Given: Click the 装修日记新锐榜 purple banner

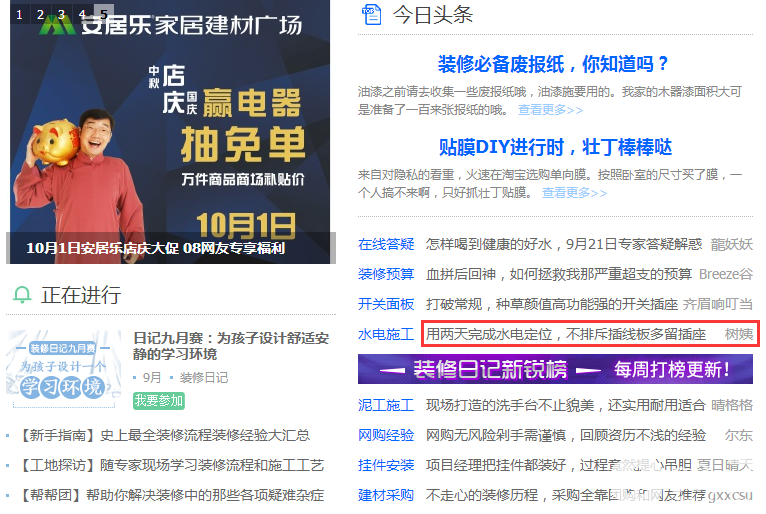Looking at the screenshot, I should (555, 369).
